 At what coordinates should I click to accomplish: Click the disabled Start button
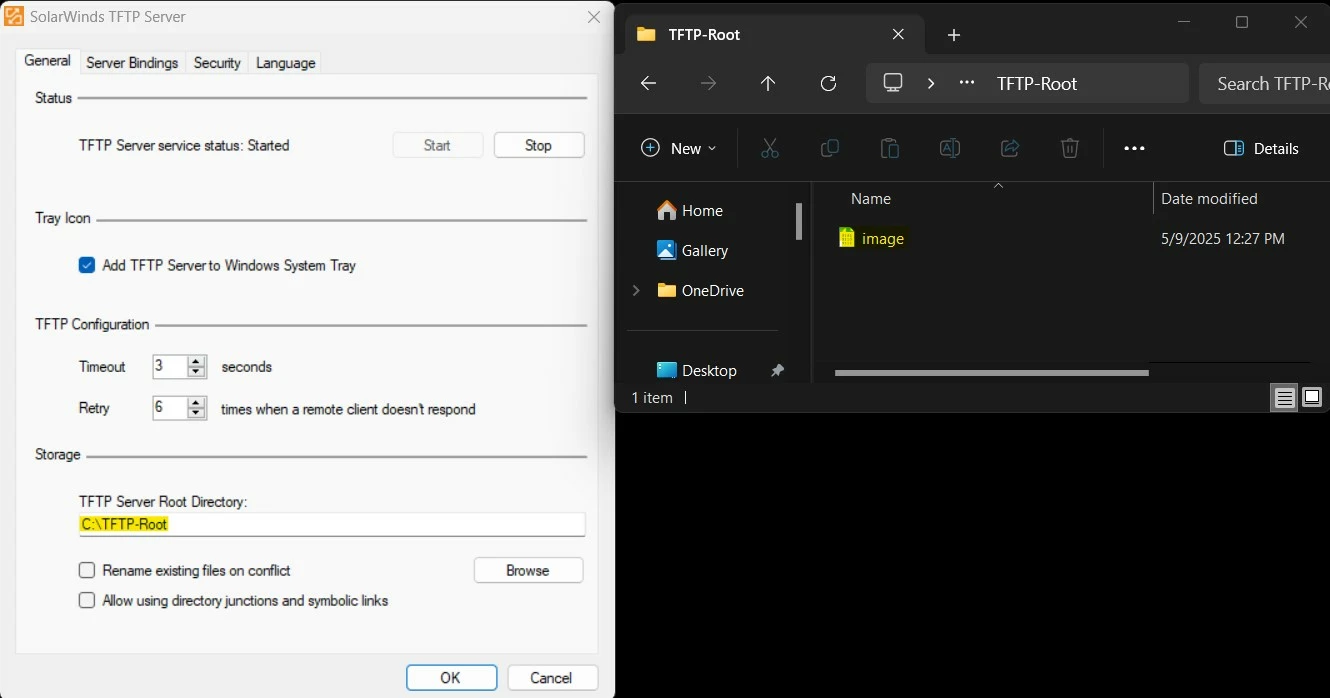pyautogui.click(x=437, y=145)
